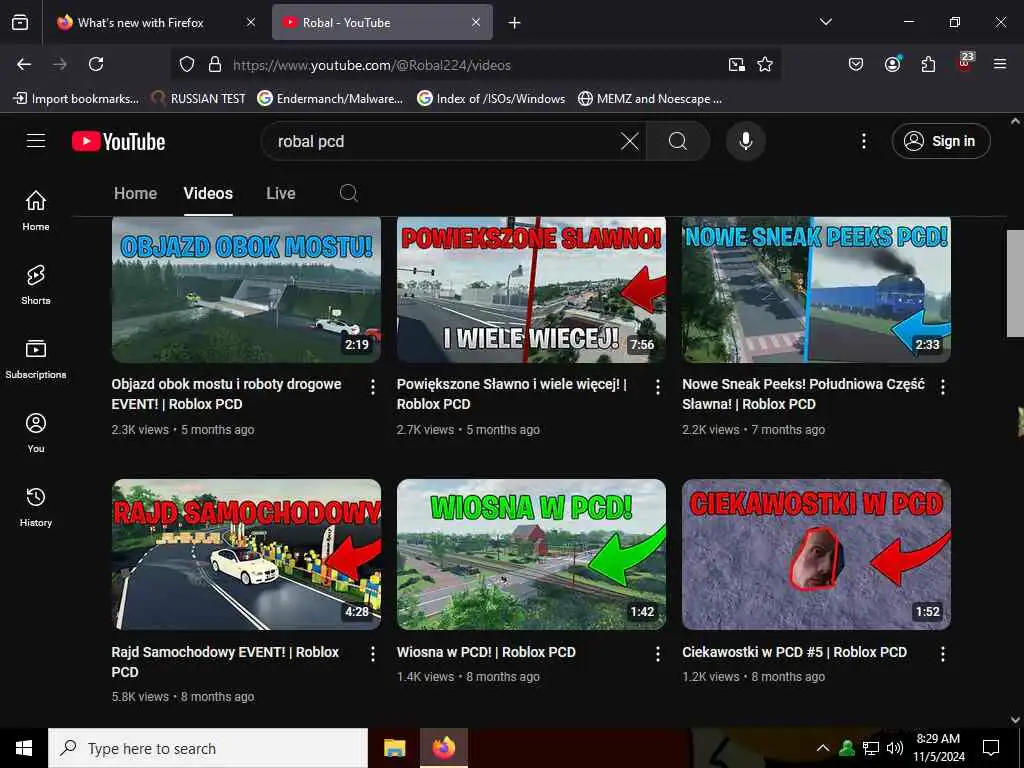Click the Firefox address bar URL
The image size is (1024, 768).
(x=372, y=65)
